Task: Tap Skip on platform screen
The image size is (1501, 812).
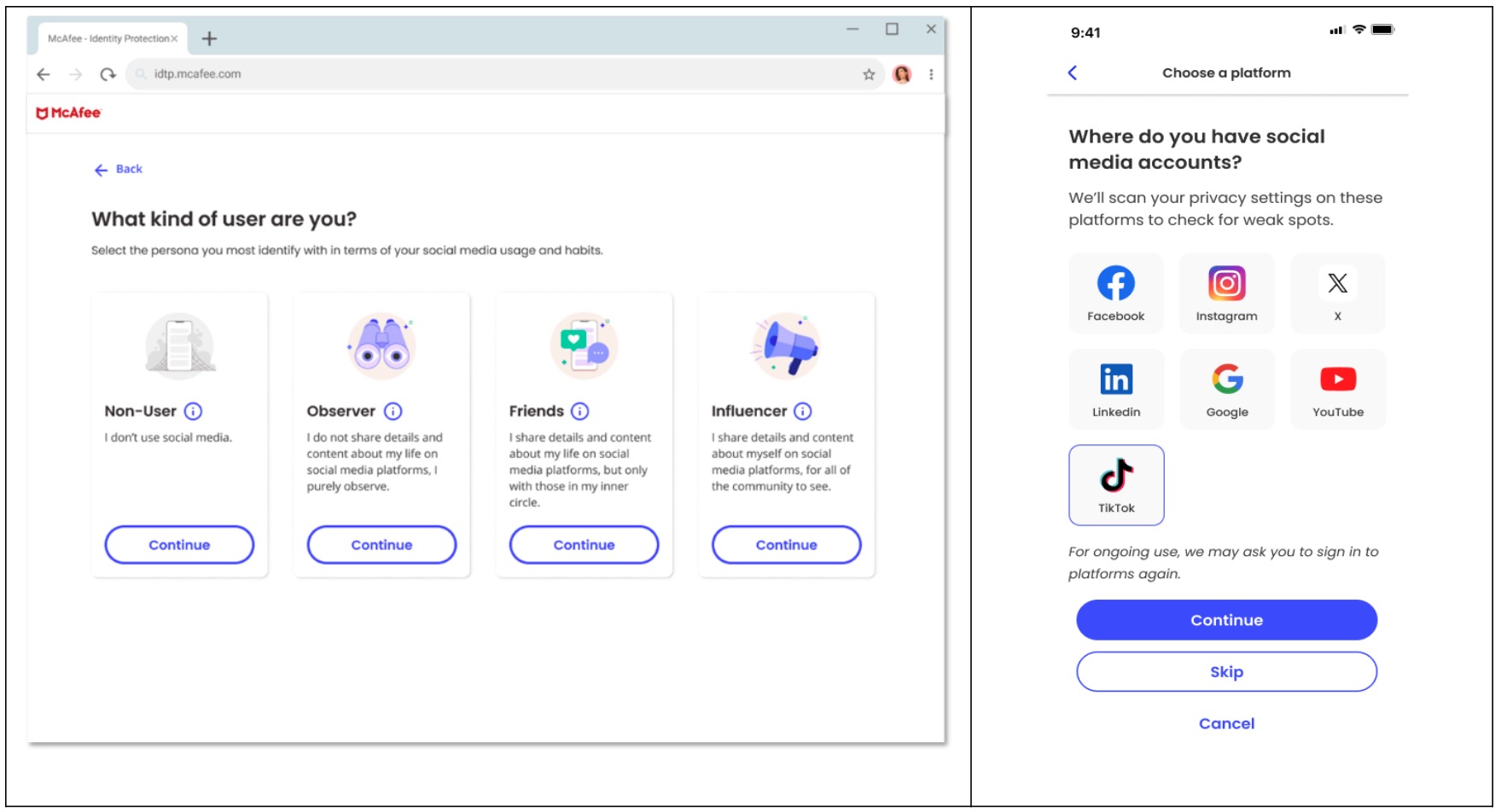Action: click(x=1226, y=672)
